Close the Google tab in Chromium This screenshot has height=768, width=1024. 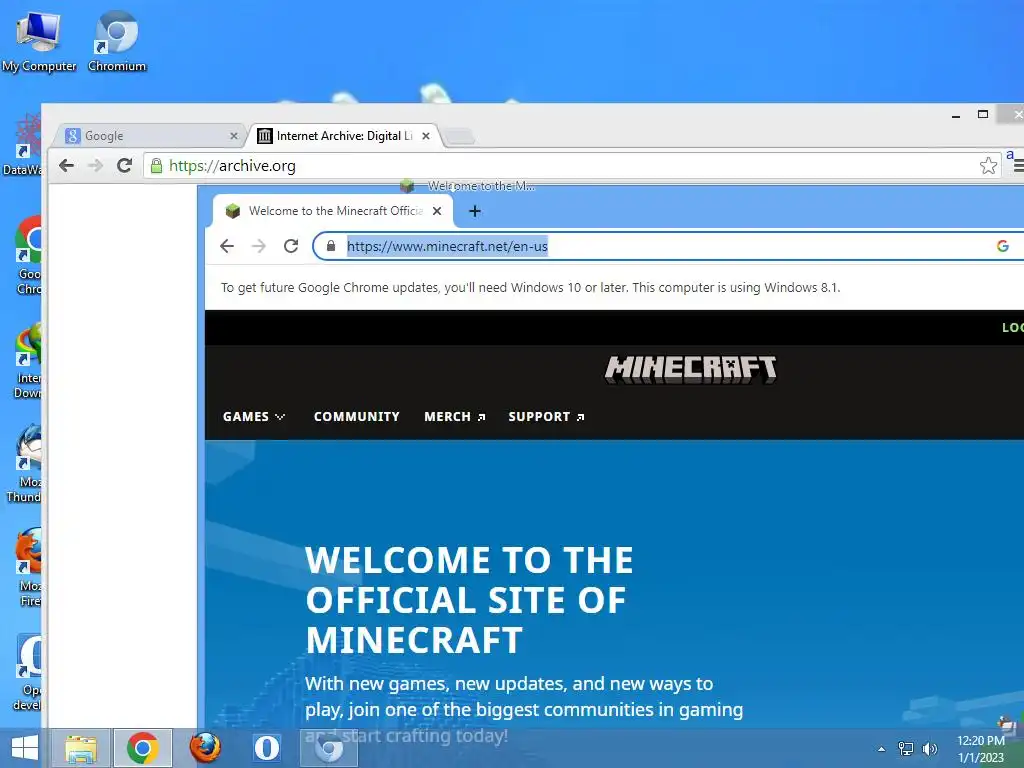(x=234, y=136)
